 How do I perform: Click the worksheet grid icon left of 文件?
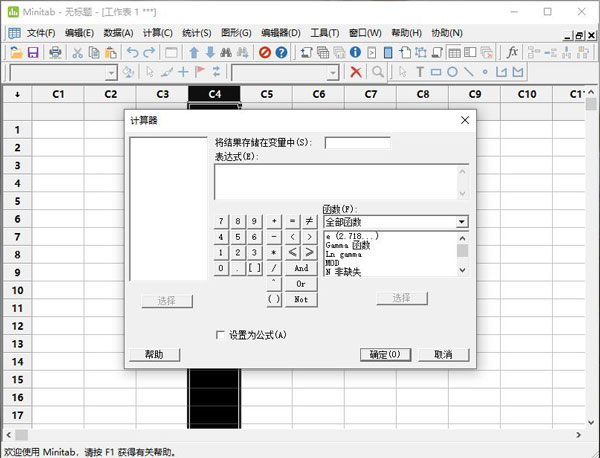[15, 33]
